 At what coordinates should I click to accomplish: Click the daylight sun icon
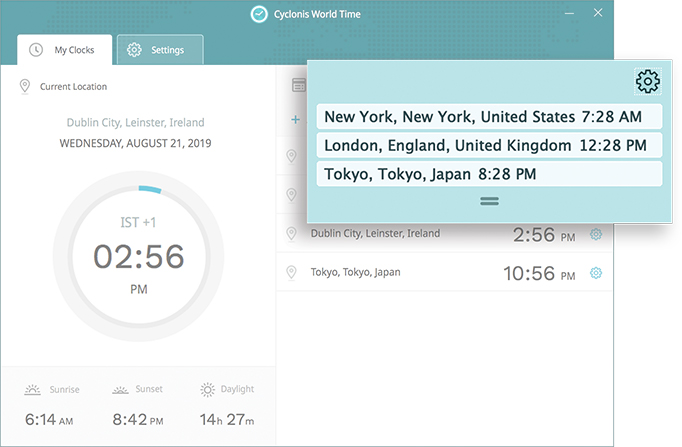point(207,389)
